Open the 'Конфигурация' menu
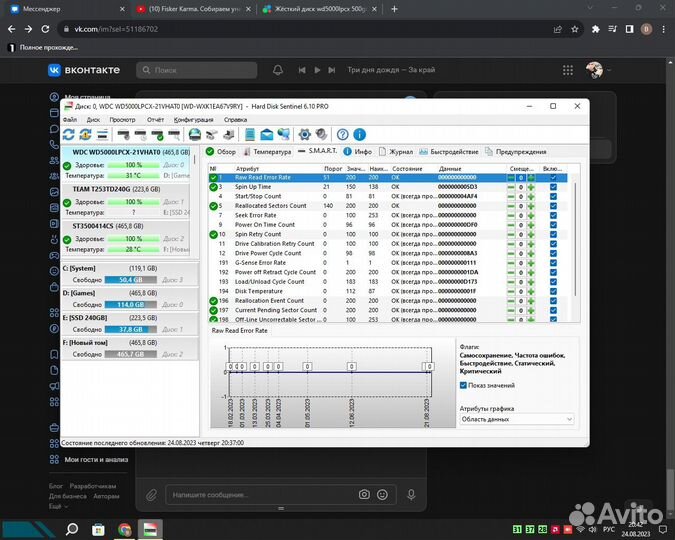The width and height of the screenshot is (675, 540). tap(193, 119)
